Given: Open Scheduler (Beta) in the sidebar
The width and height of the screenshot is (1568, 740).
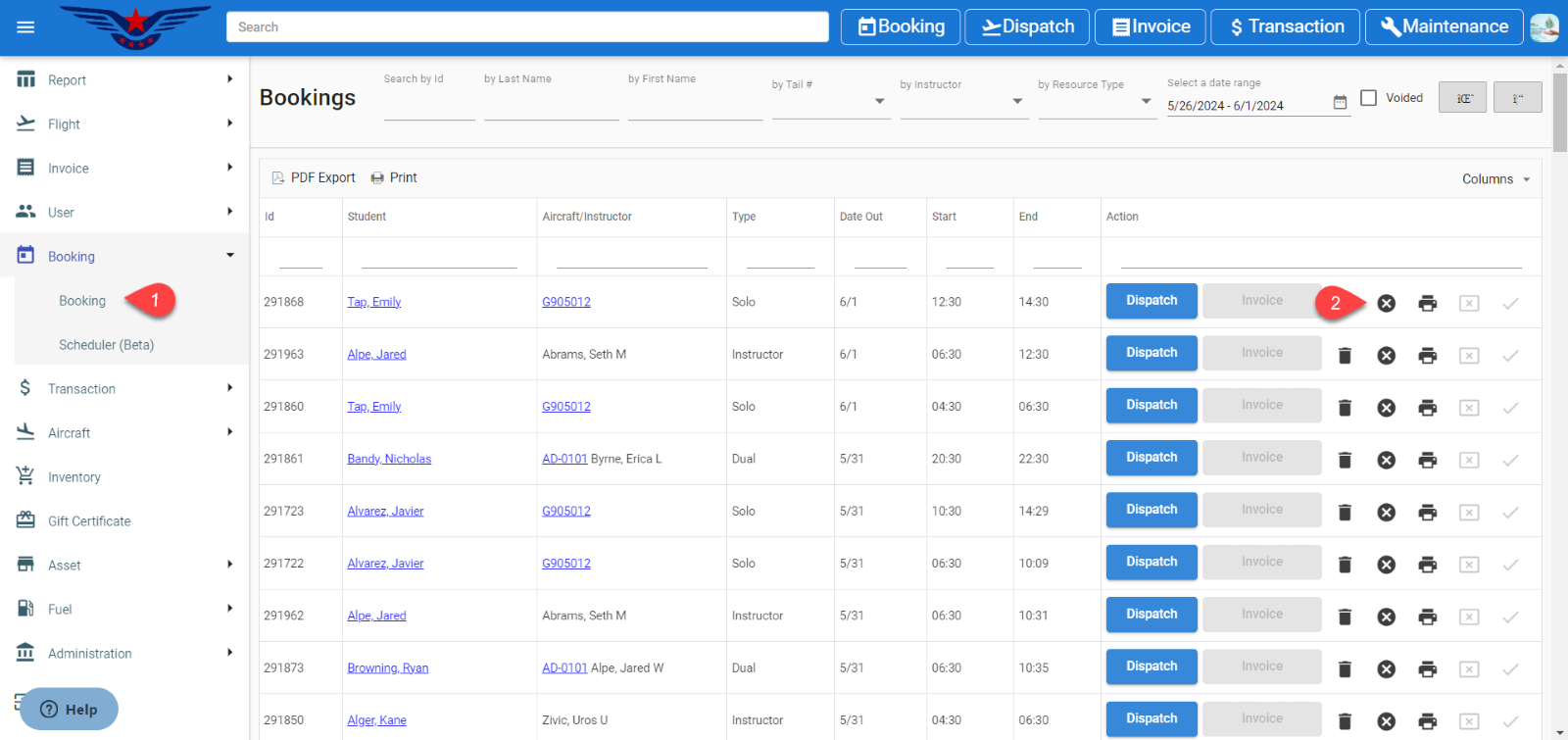Looking at the screenshot, I should pos(106,345).
